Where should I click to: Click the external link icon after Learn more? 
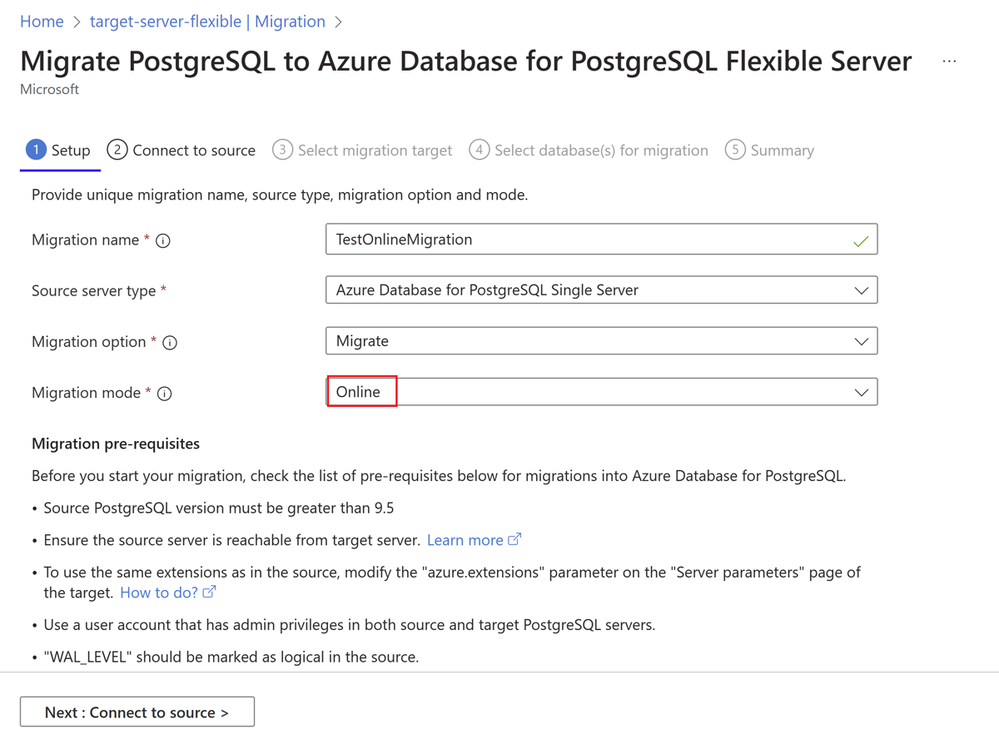tap(514, 540)
